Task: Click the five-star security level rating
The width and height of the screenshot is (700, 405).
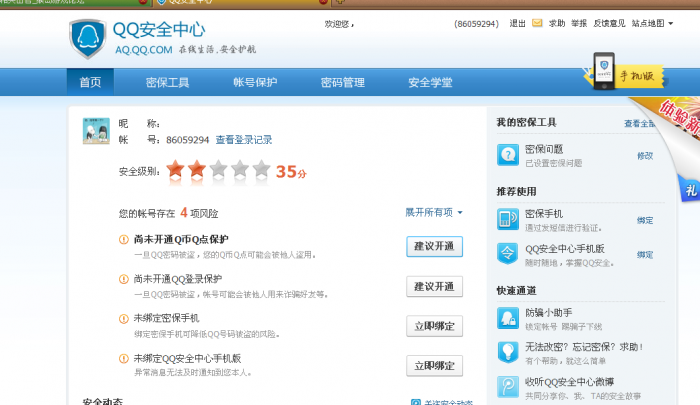Action: [218, 170]
